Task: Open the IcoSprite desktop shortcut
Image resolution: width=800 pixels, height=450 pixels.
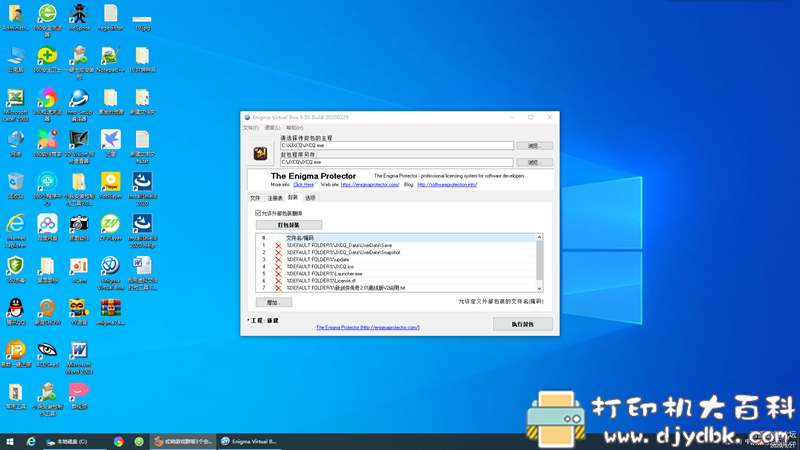Action: (x=79, y=17)
